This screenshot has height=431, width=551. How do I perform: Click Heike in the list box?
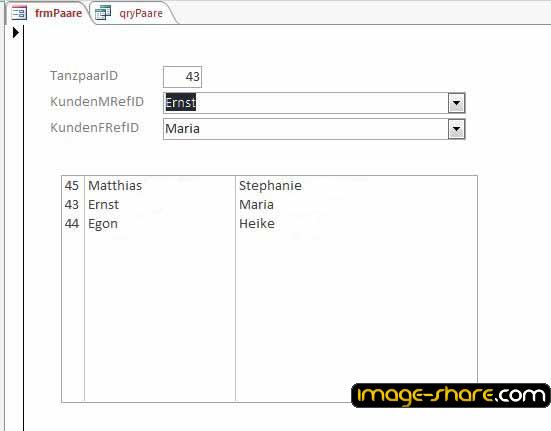pos(257,223)
